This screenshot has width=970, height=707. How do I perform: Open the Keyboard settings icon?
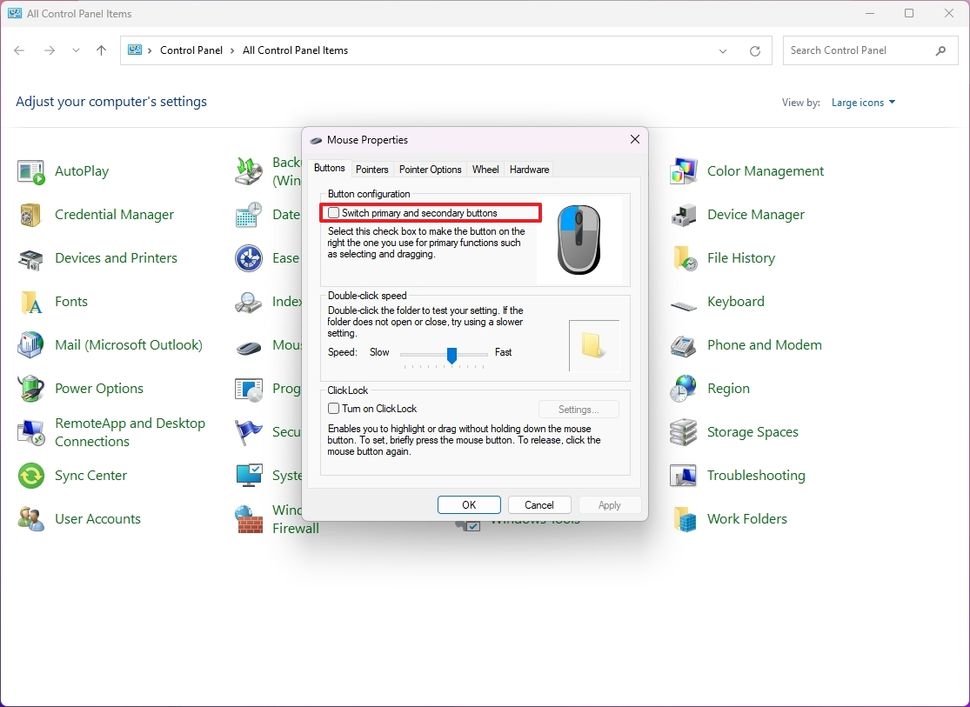click(736, 301)
